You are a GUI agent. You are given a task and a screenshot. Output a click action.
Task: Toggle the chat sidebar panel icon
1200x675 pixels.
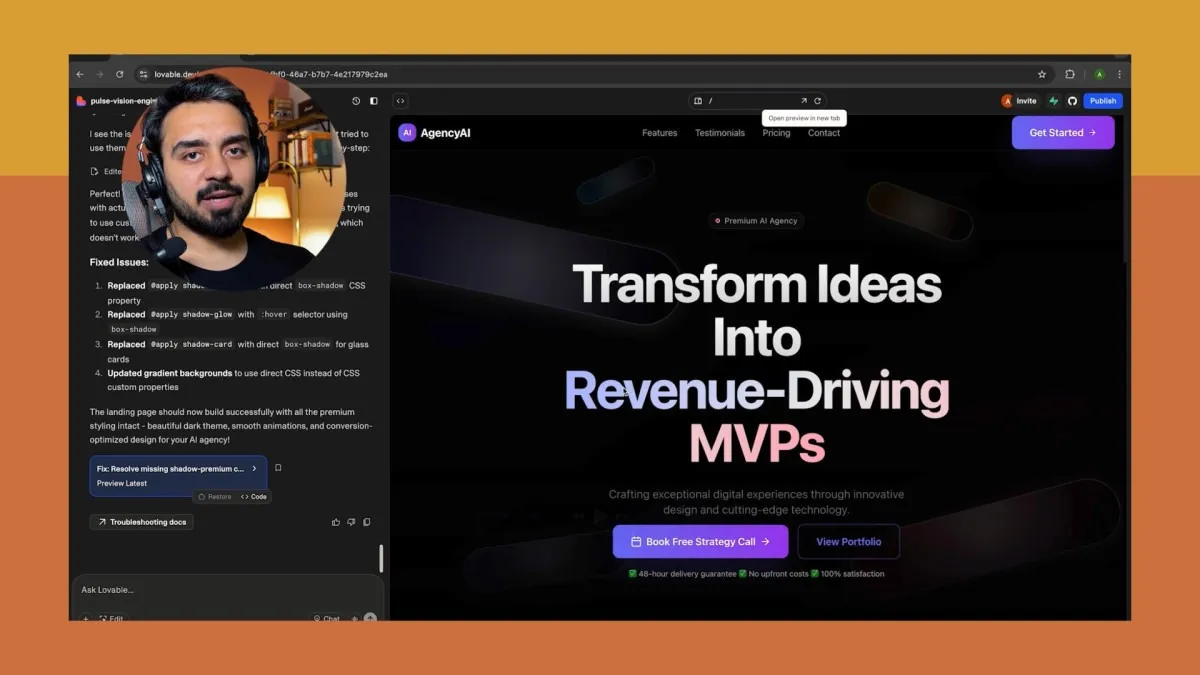374,101
